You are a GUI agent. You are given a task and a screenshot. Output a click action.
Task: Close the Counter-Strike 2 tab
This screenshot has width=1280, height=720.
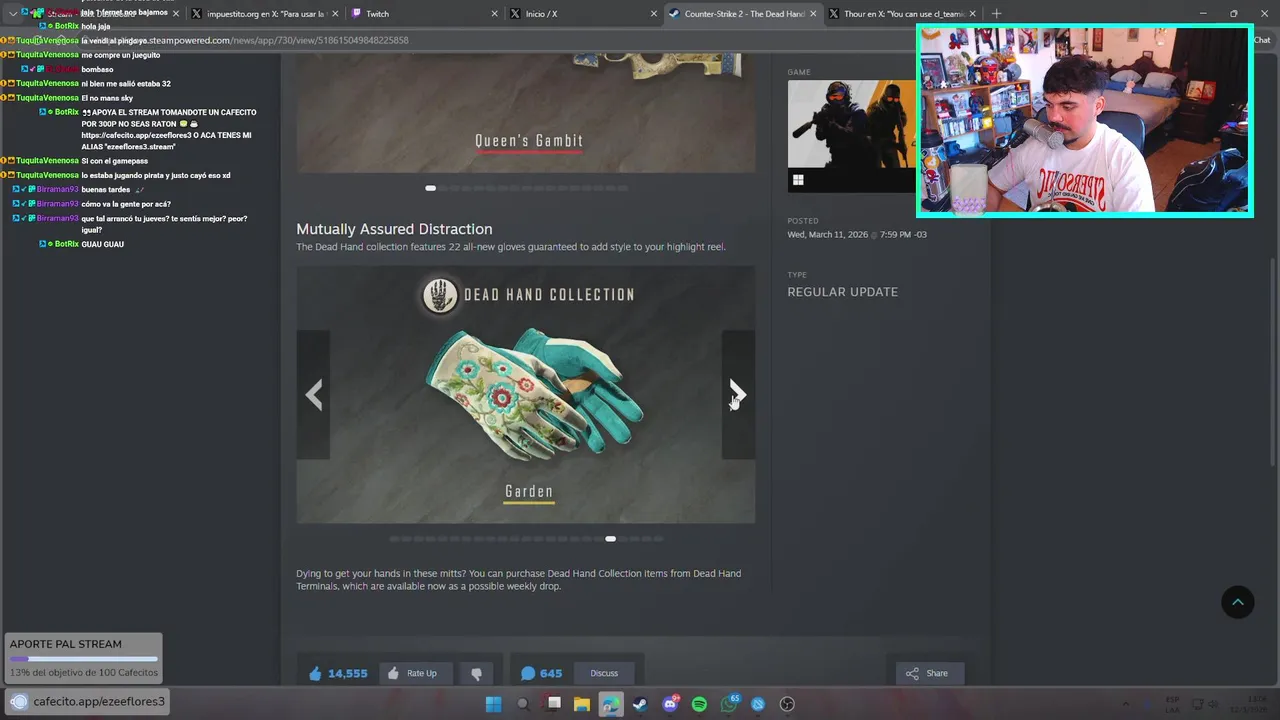(813, 14)
